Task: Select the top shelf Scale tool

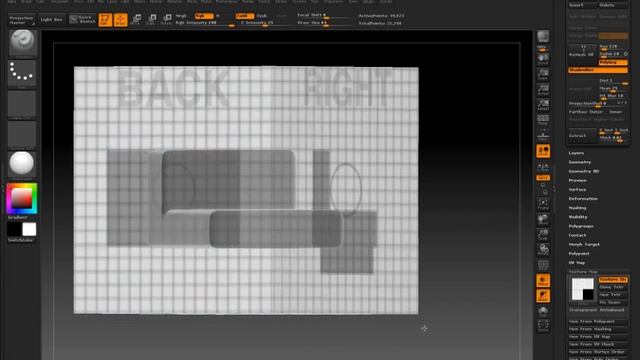Action: pos(151,20)
